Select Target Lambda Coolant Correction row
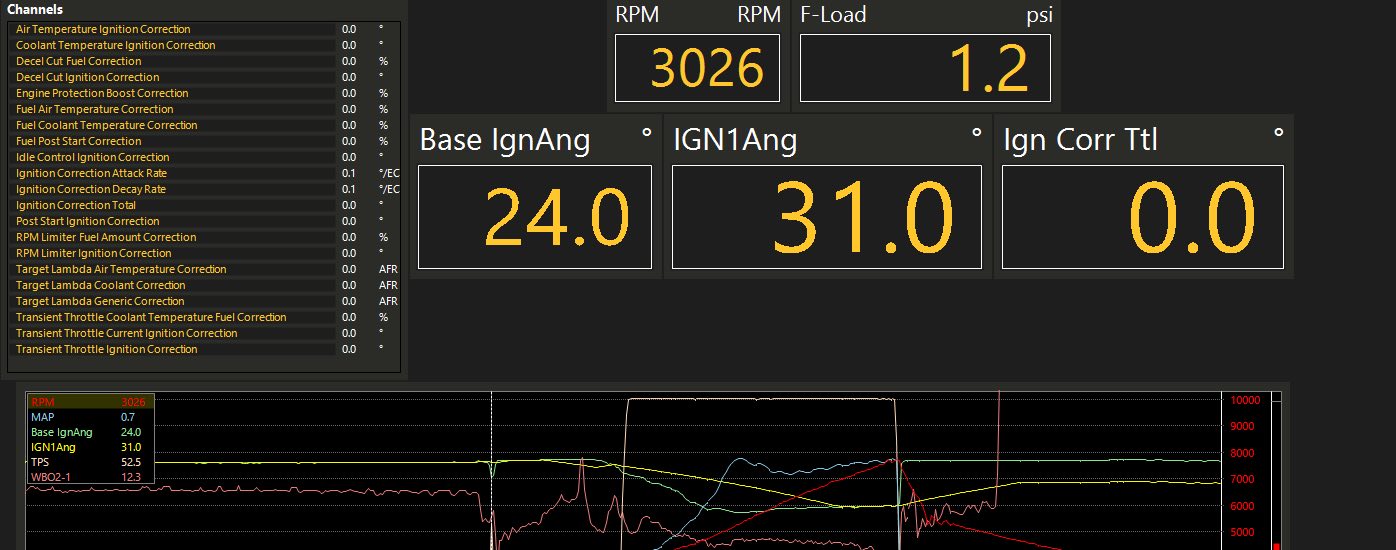The width and height of the screenshot is (1396, 550). [x=204, y=285]
